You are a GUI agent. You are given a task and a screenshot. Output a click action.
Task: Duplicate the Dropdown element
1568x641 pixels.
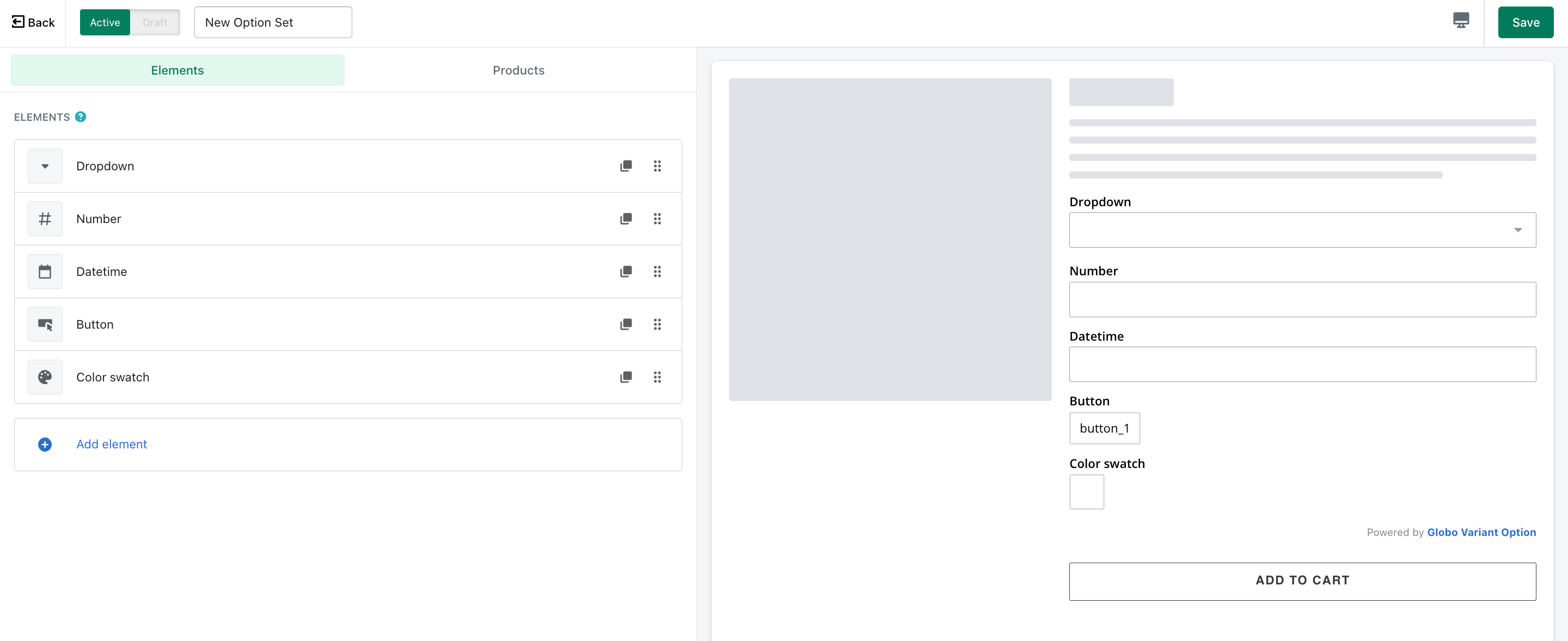pyautogui.click(x=626, y=165)
